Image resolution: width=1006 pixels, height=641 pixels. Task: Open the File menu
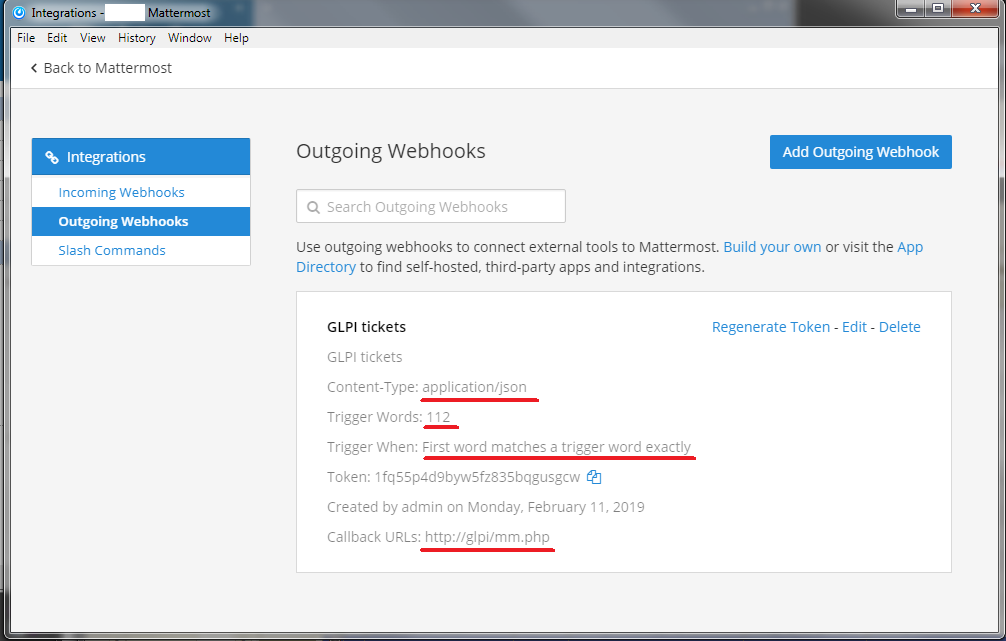(26, 38)
